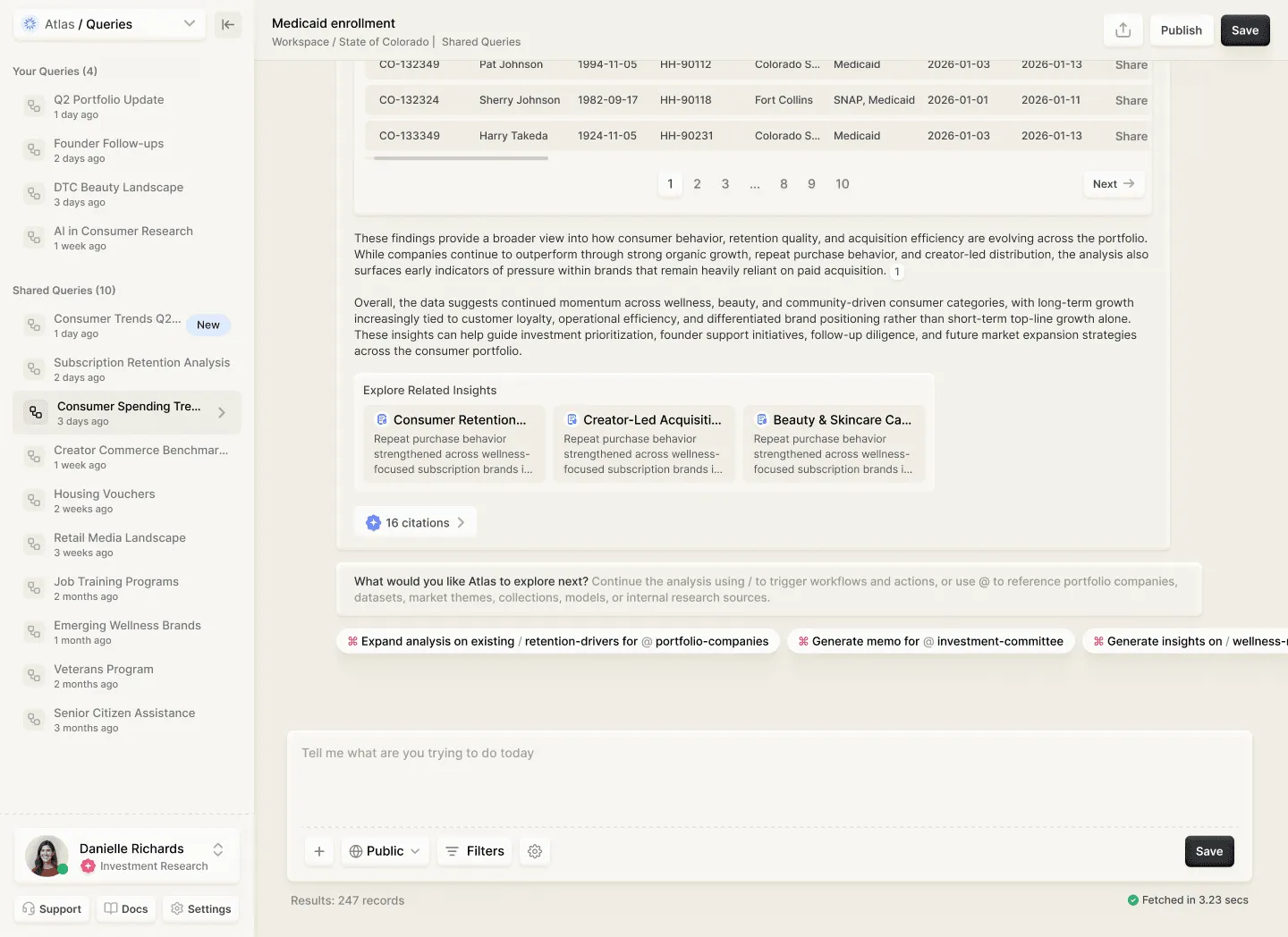Open Settings from the sidebar footer

tap(201, 909)
